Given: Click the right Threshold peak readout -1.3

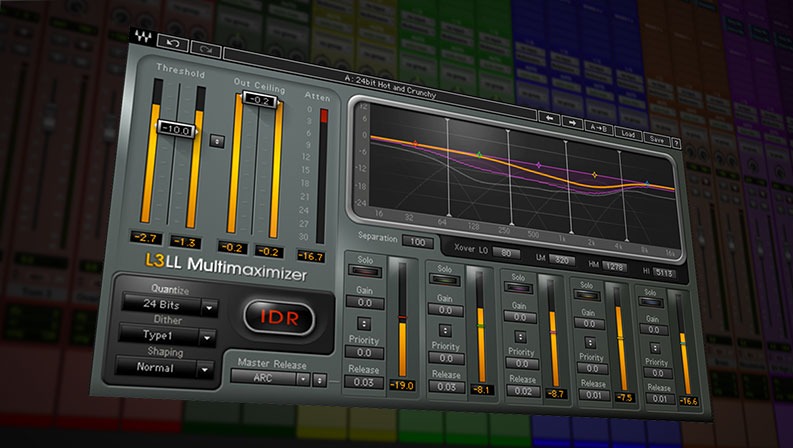Looking at the screenshot, I should [185, 242].
